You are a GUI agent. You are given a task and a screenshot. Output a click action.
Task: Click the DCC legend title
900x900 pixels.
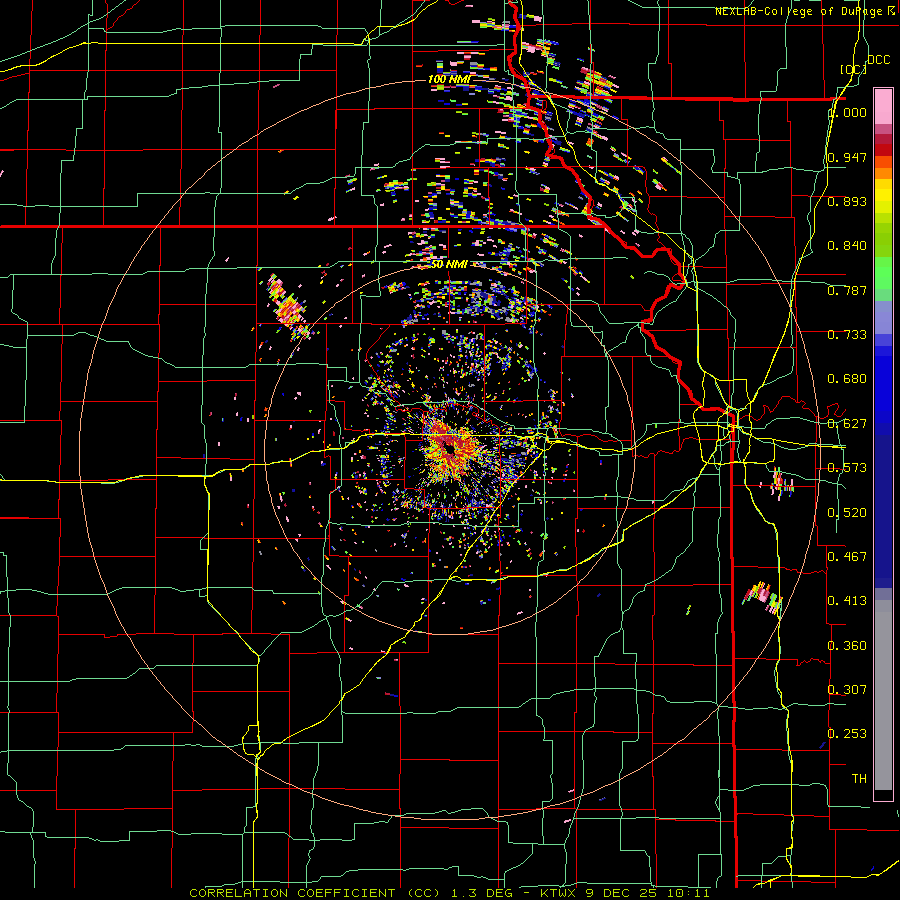click(x=878, y=60)
